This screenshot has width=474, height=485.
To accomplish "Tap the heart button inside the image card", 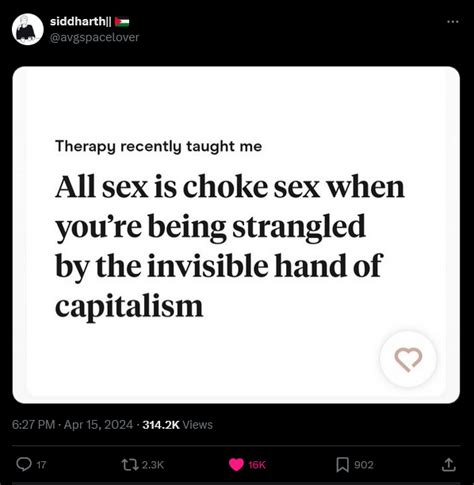I will (408, 359).
